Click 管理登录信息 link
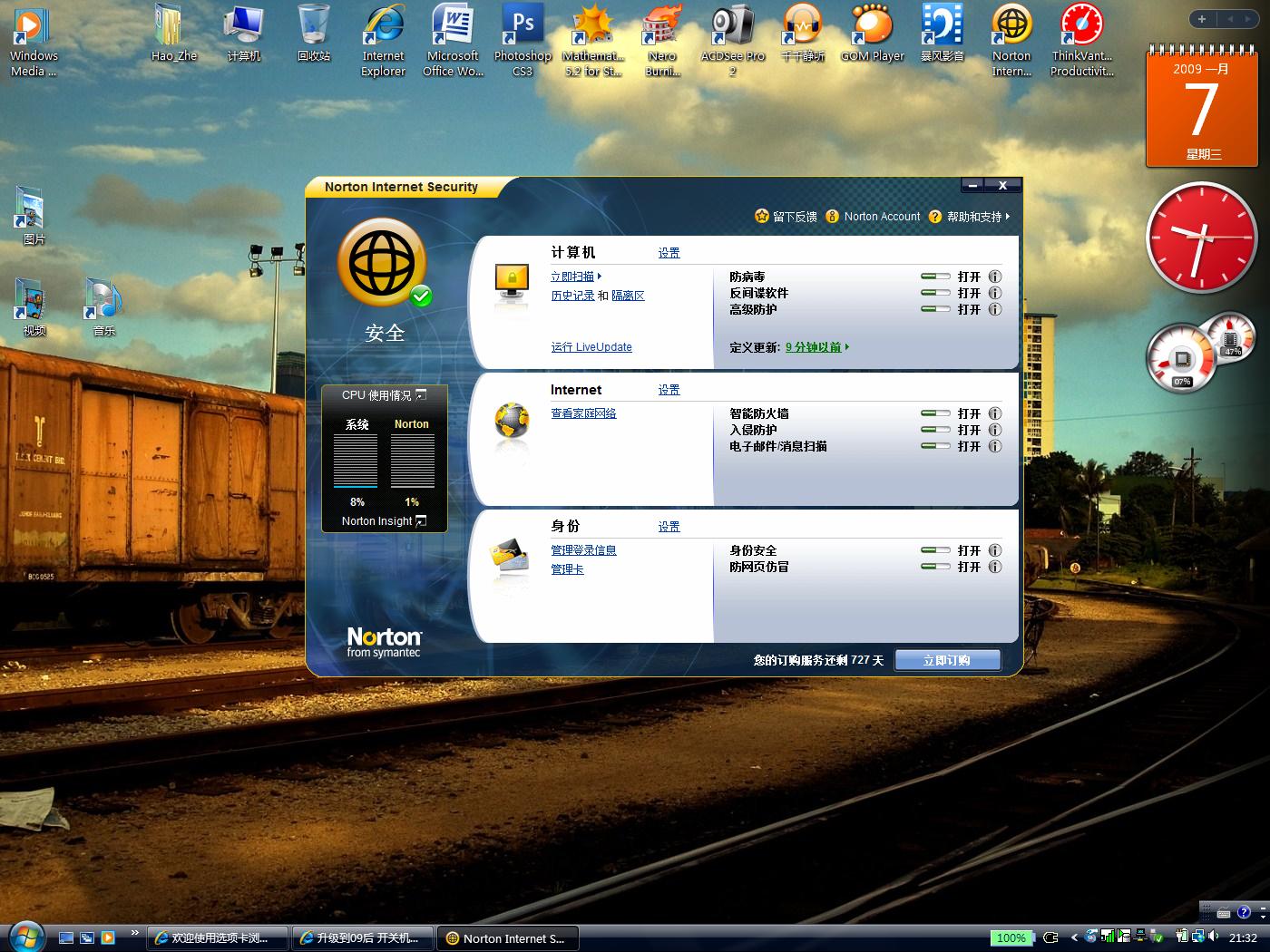This screenshot has height=952, width=1270. [x=583, y=550]
